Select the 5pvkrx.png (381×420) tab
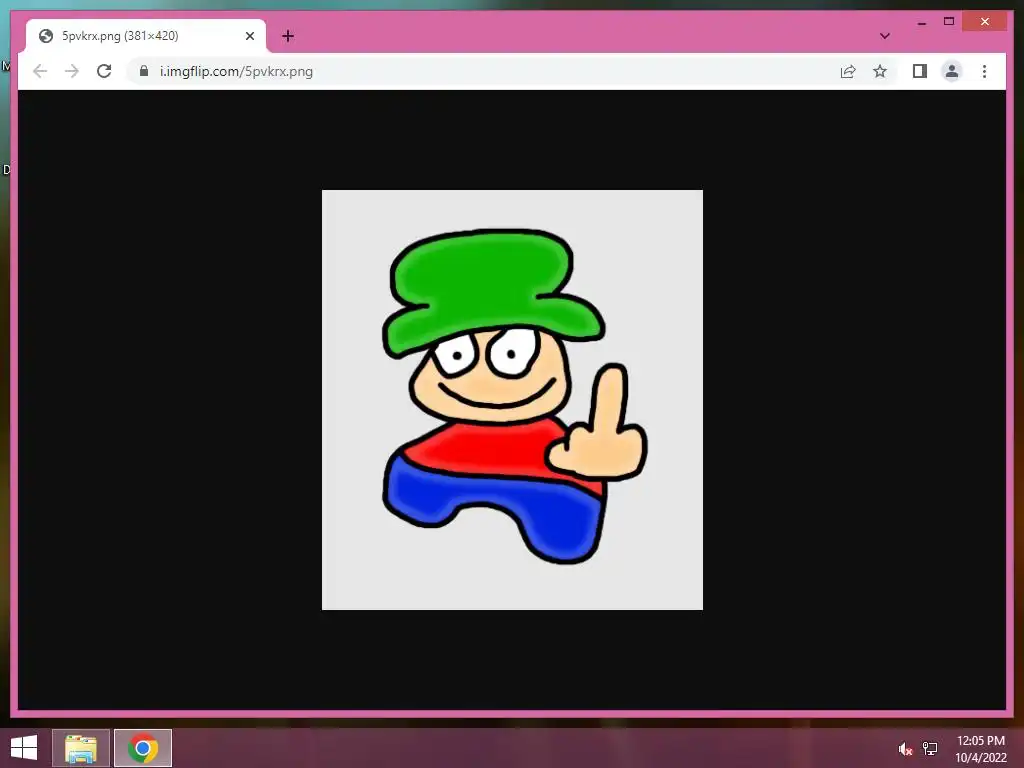This screenshot has width=1024, height=768. [146, 36]
